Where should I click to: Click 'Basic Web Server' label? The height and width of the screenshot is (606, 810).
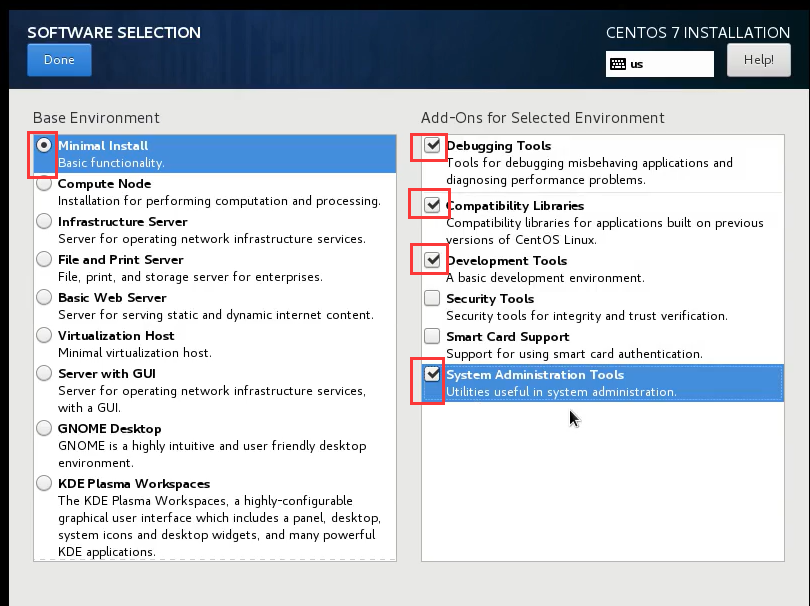112,298
